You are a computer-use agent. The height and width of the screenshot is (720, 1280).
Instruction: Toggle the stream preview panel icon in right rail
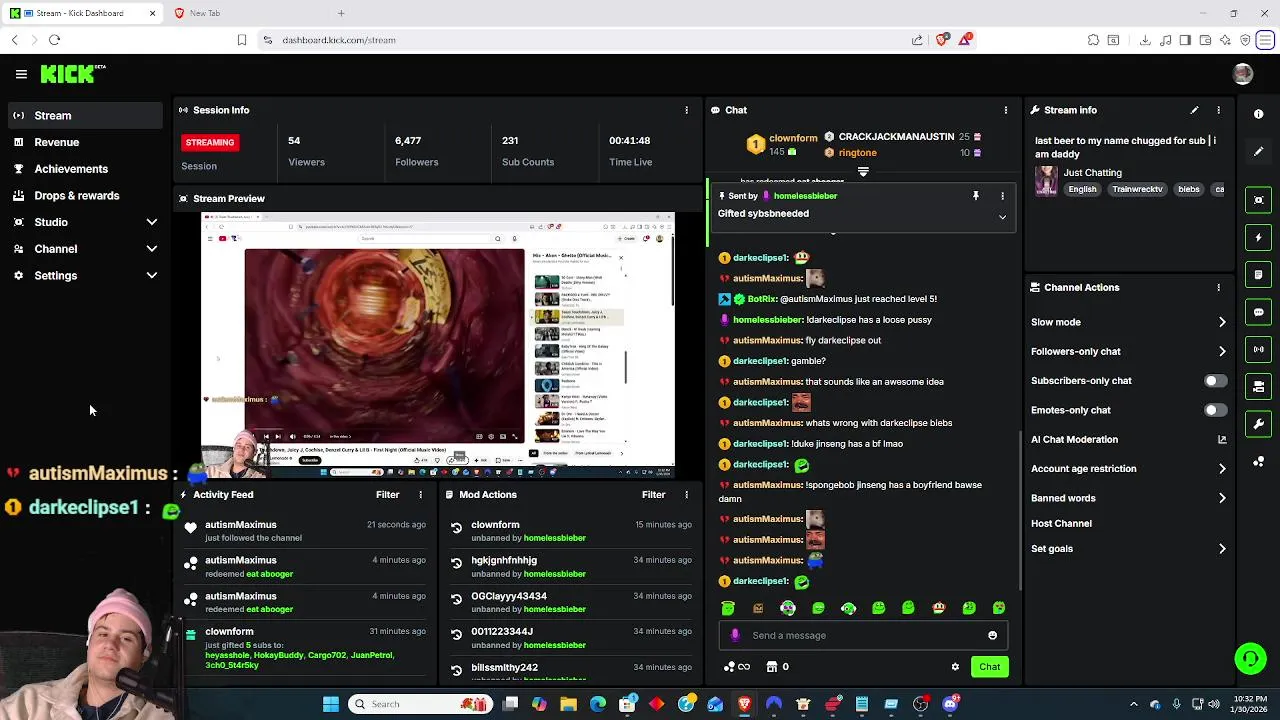click(1259, 200)
